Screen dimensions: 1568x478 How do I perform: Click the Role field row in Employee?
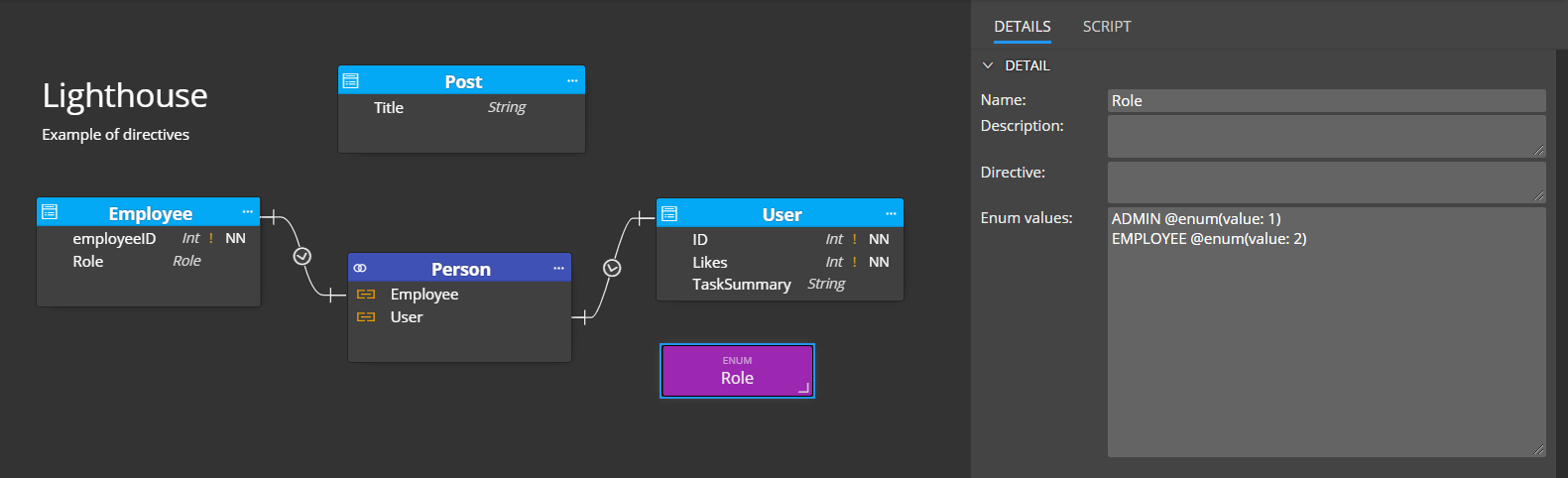pos(149,261)
